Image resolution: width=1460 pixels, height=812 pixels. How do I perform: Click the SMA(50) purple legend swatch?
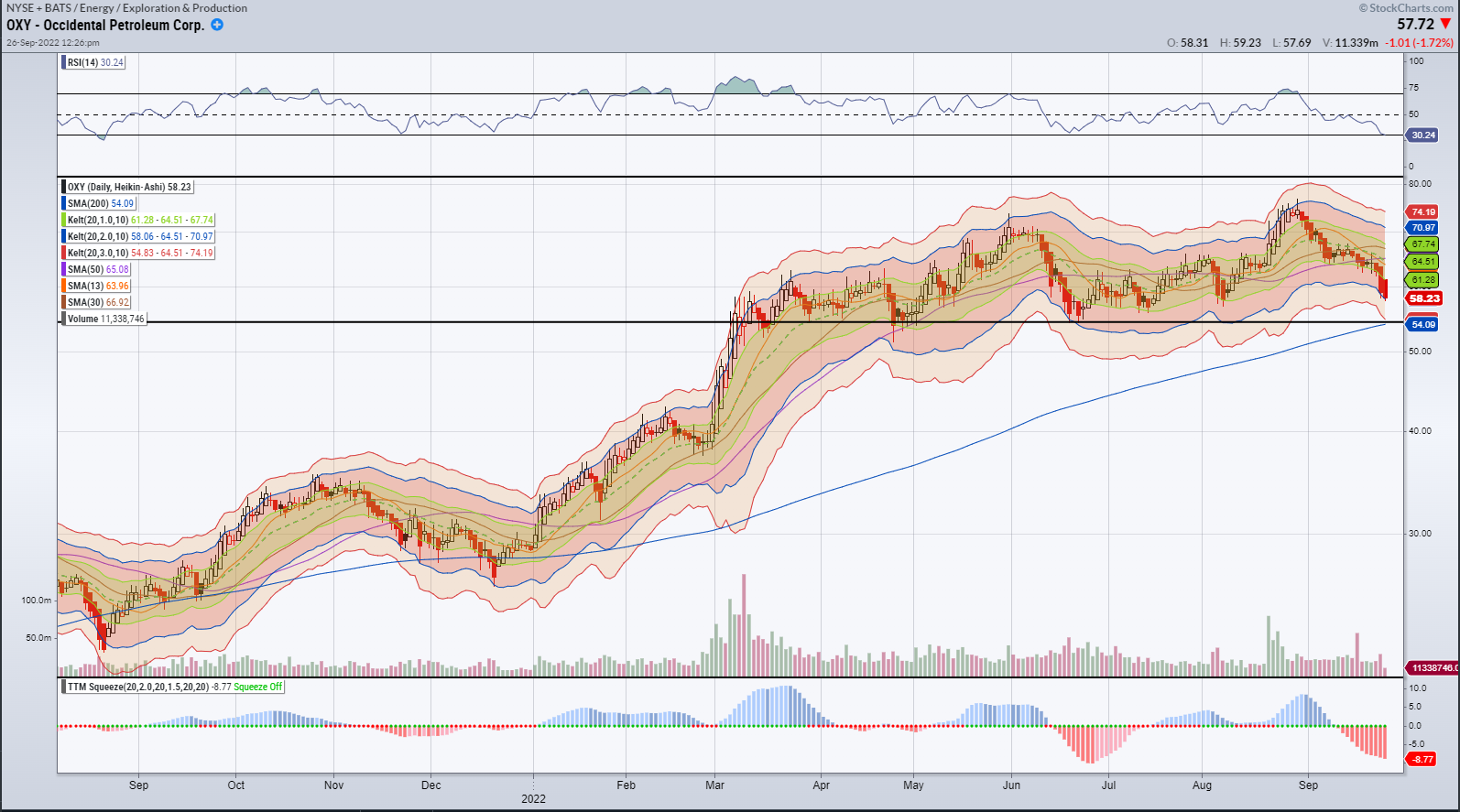pyautogui.click(x=64, y=269)
